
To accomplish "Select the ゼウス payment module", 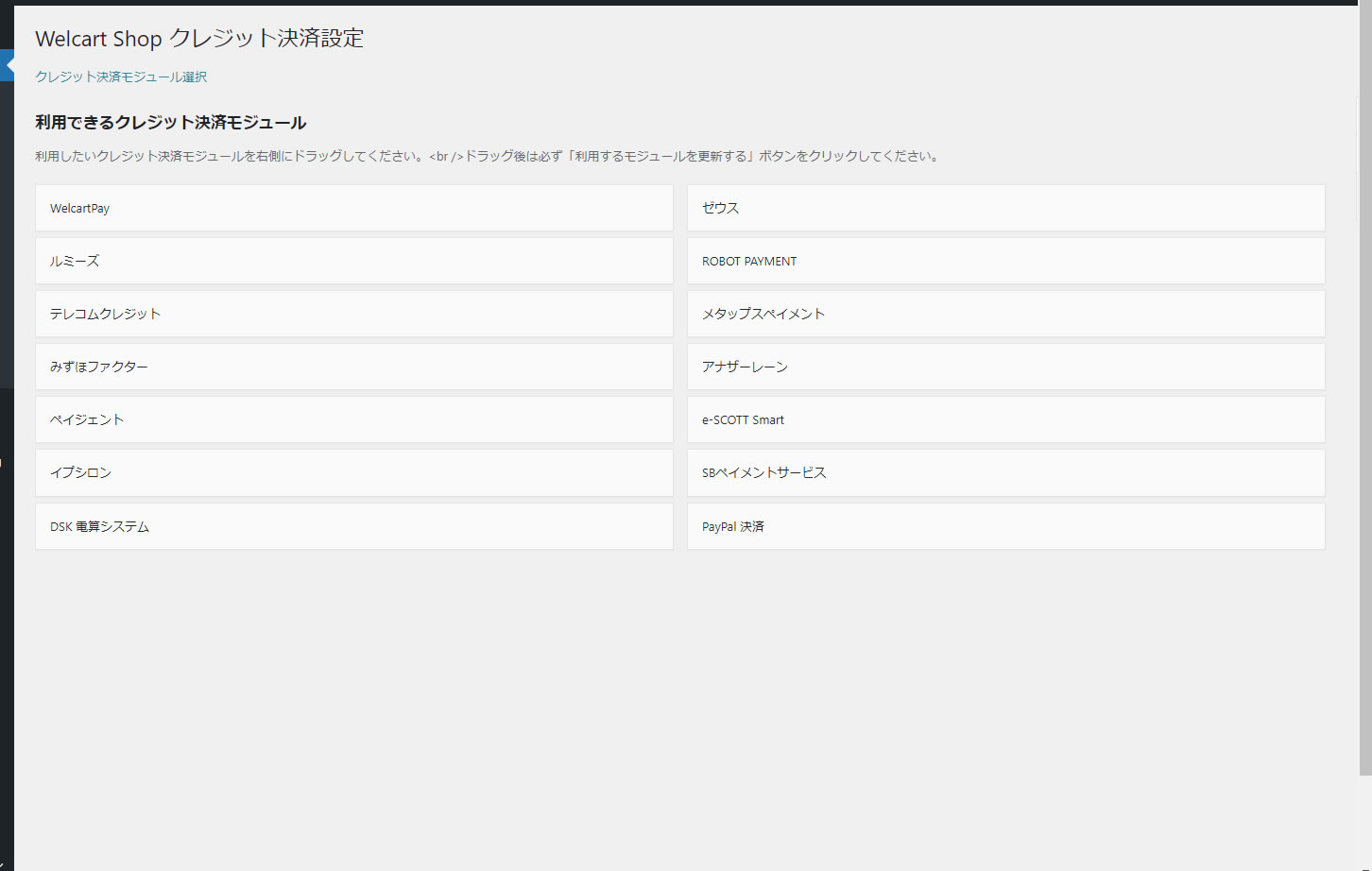I will [1006, 208].
